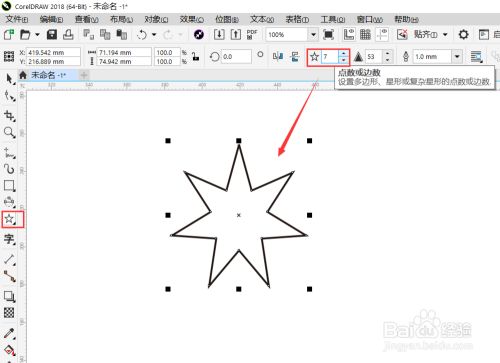Viewport: 500px width, 363px height.
Task: Open the 查看 menu
Action: pyautogui.click(x=86, y=19)
